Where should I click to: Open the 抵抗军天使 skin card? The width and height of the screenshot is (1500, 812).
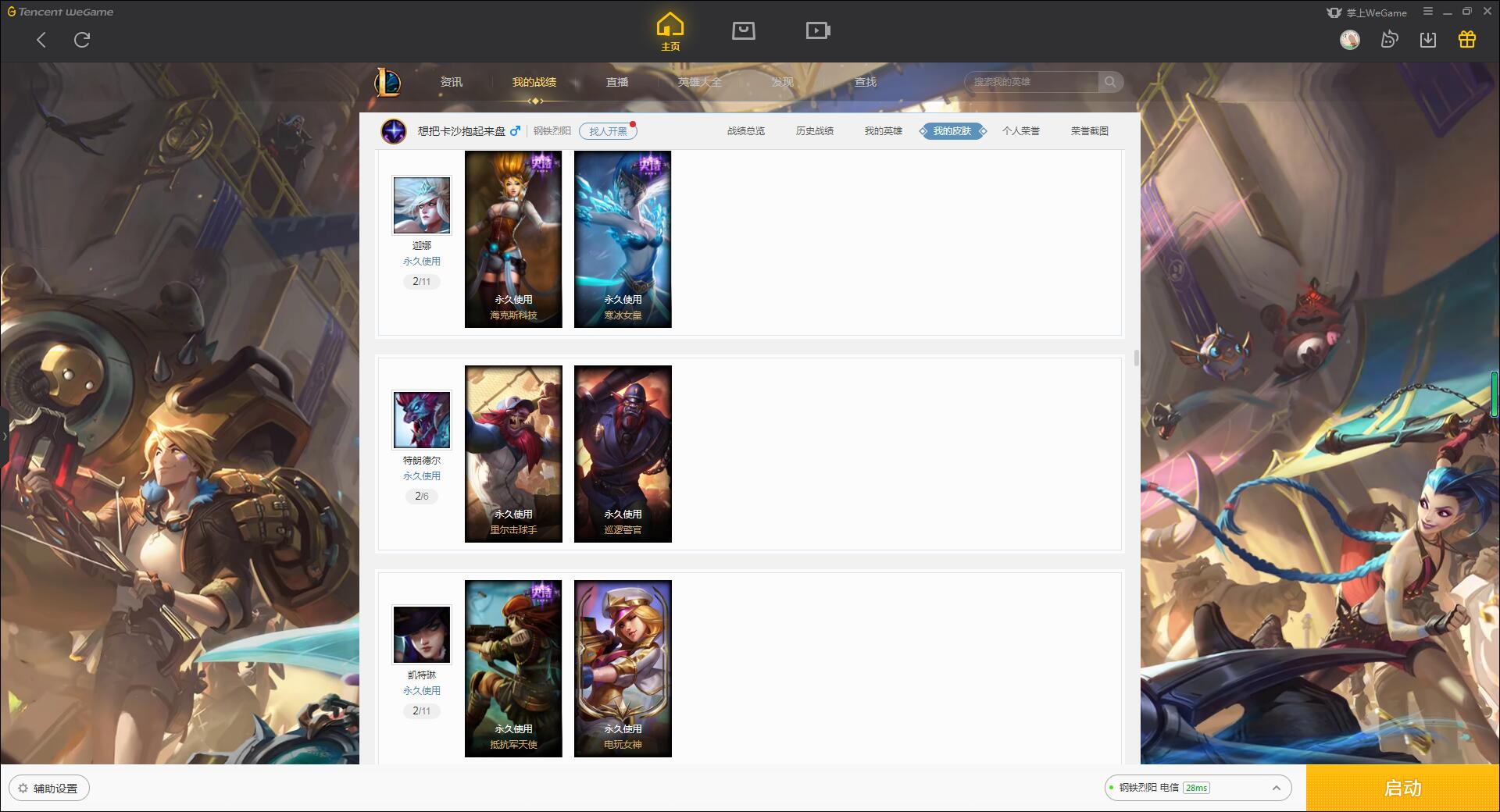513,668
